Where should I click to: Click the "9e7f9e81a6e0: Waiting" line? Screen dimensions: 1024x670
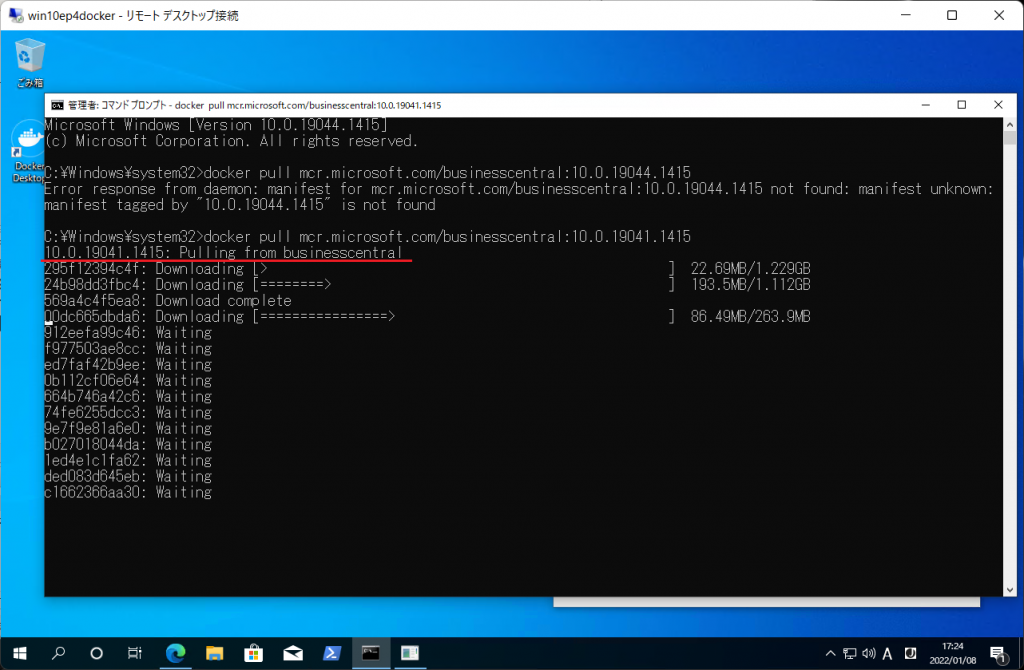coord(128,429)
